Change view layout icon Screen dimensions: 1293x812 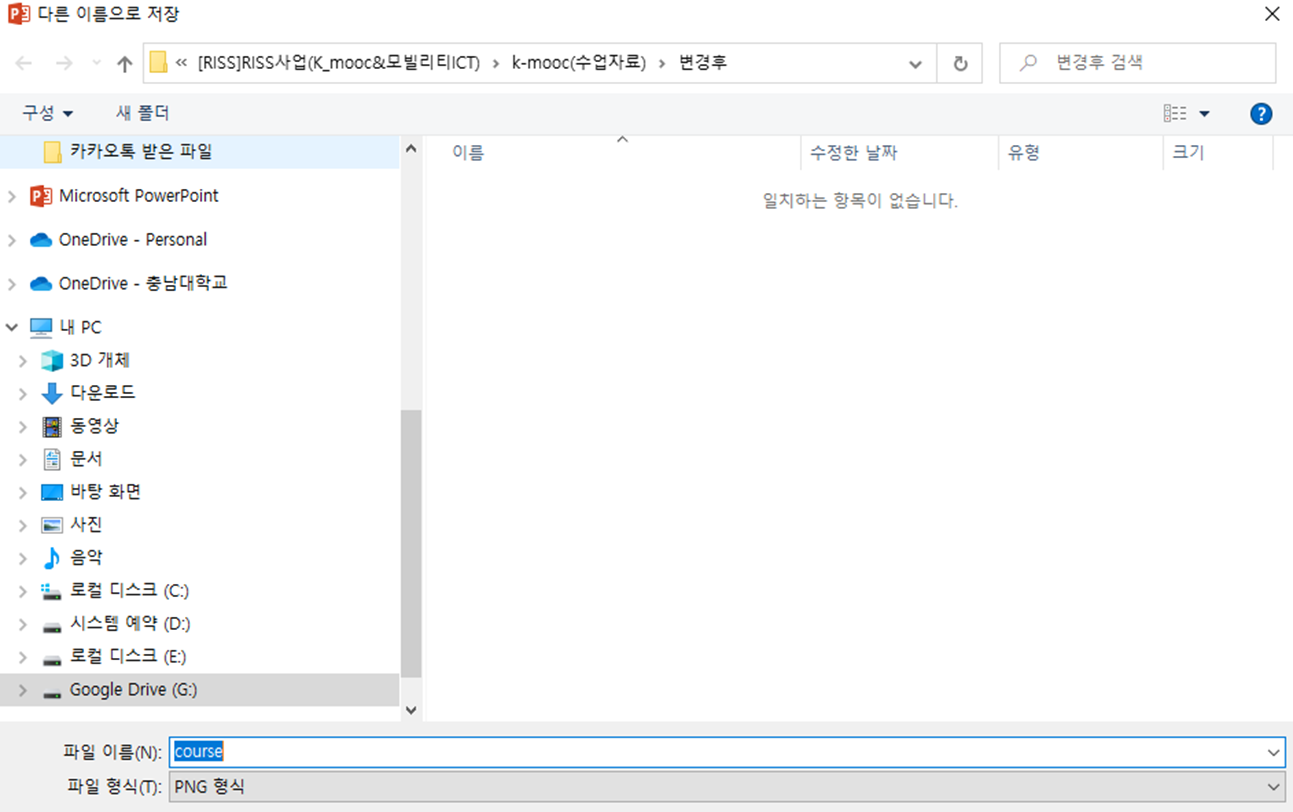[1176, 114]
